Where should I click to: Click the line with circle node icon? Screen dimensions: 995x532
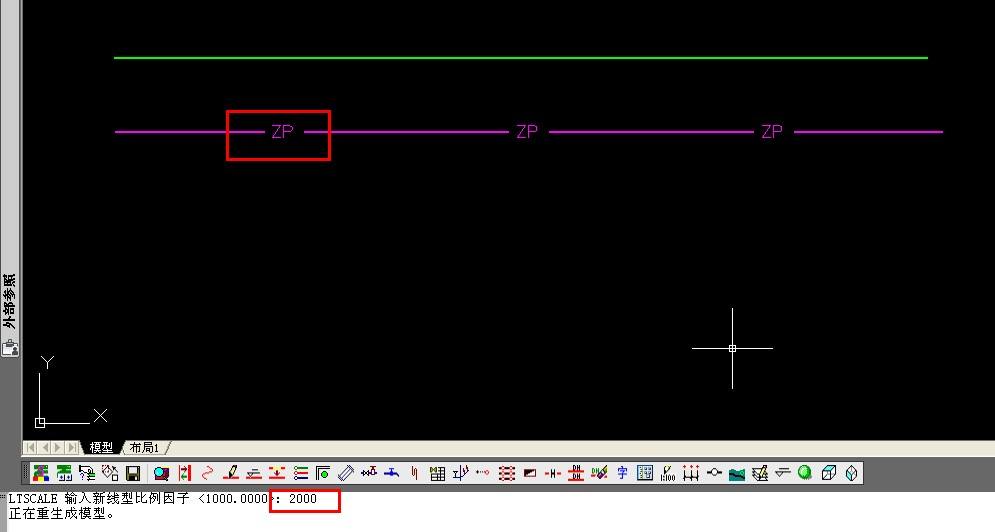click(x=714, y=472)
